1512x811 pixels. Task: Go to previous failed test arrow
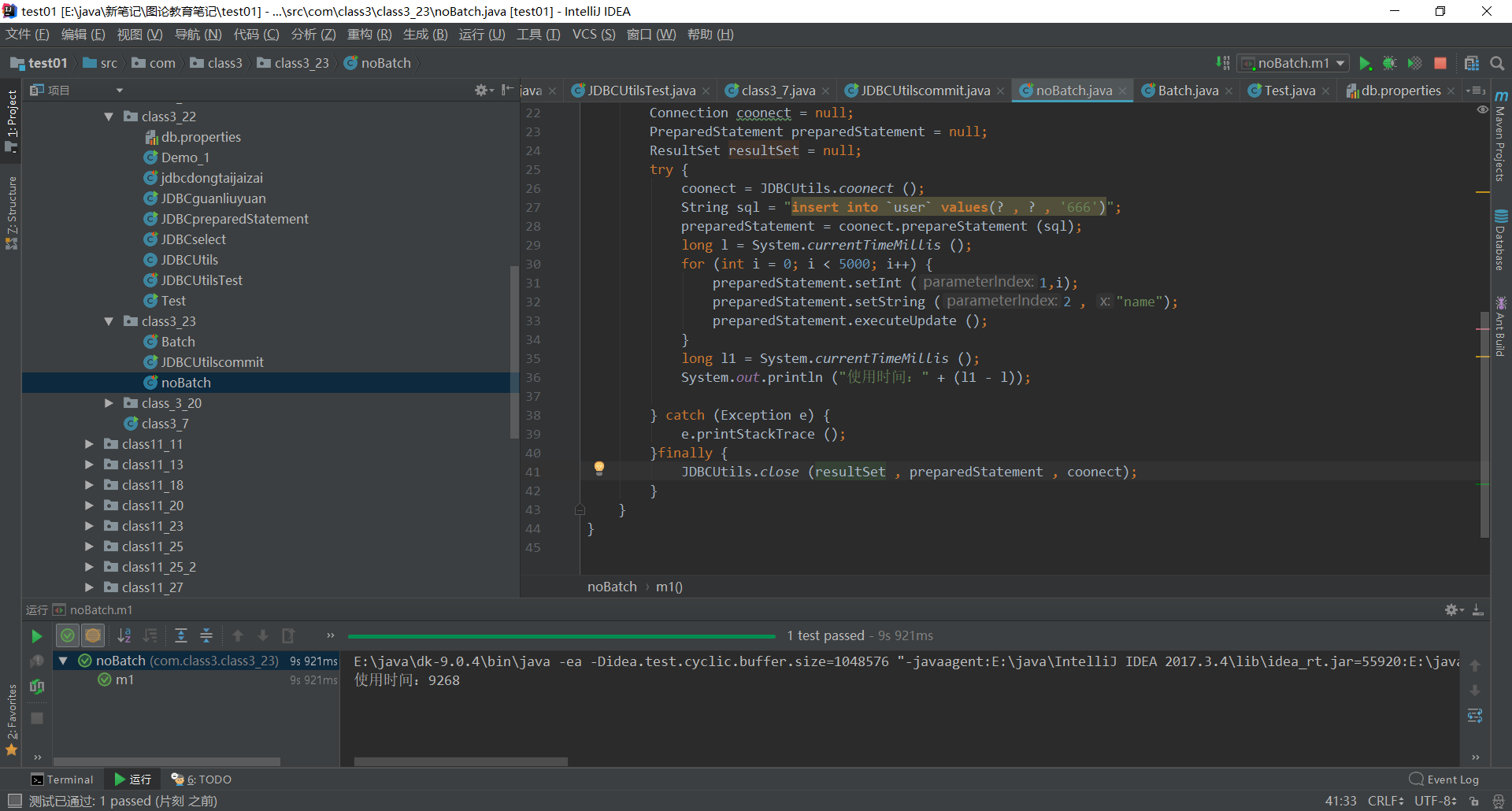pyautogui.click(x=238, y=635)
